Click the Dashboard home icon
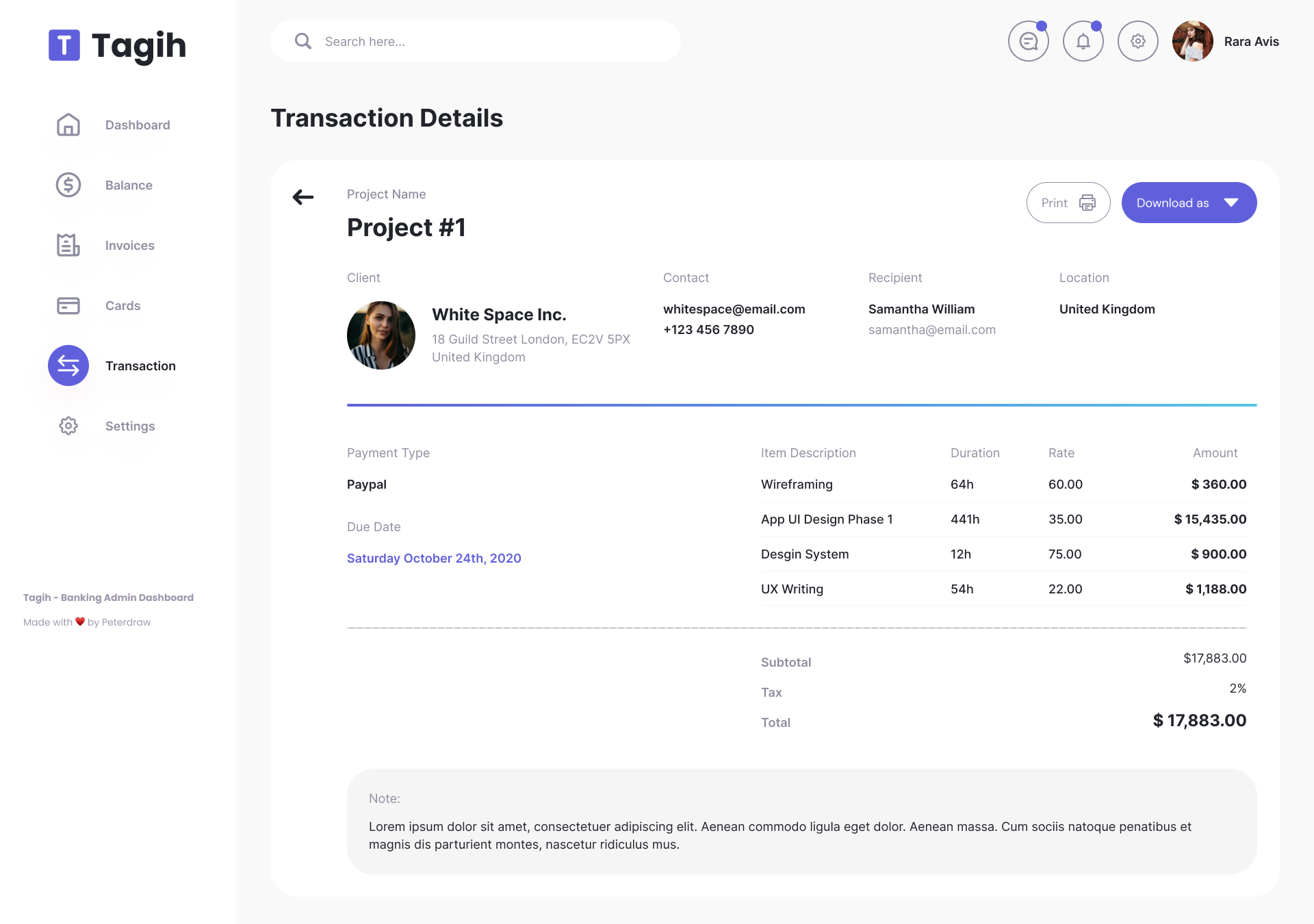The height and width of the screenshot is (924, 1314). click(x=68, y=125)
